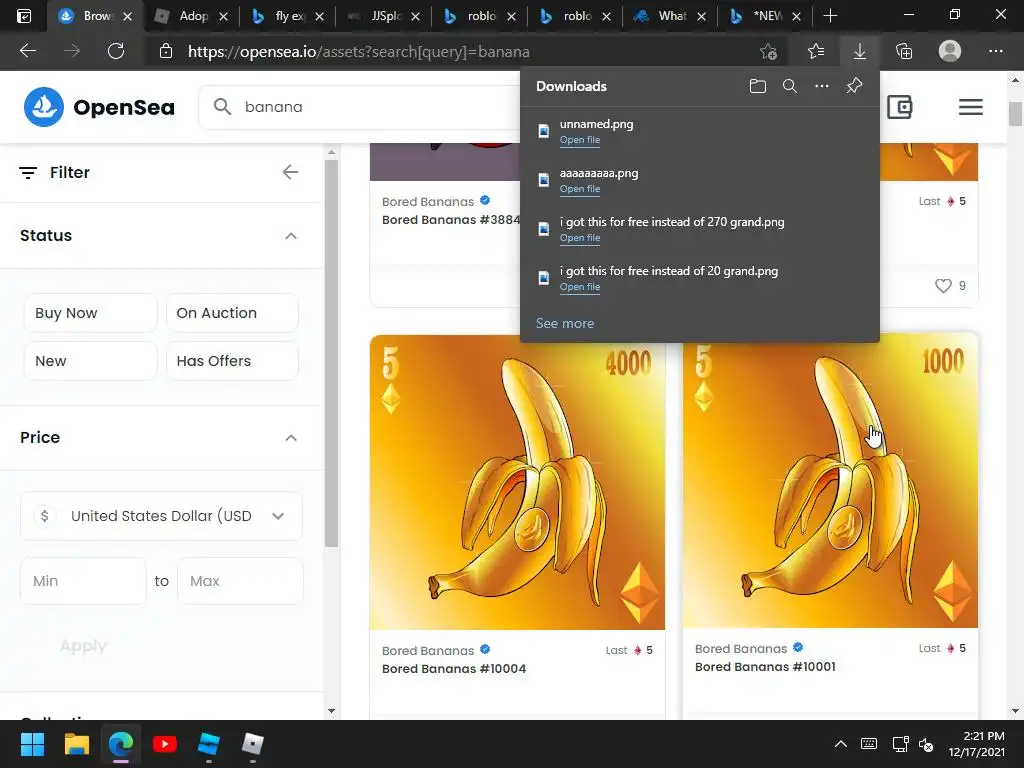Open the wallet icon in OpenSea header
The image size is (1024, 768).
899,107
